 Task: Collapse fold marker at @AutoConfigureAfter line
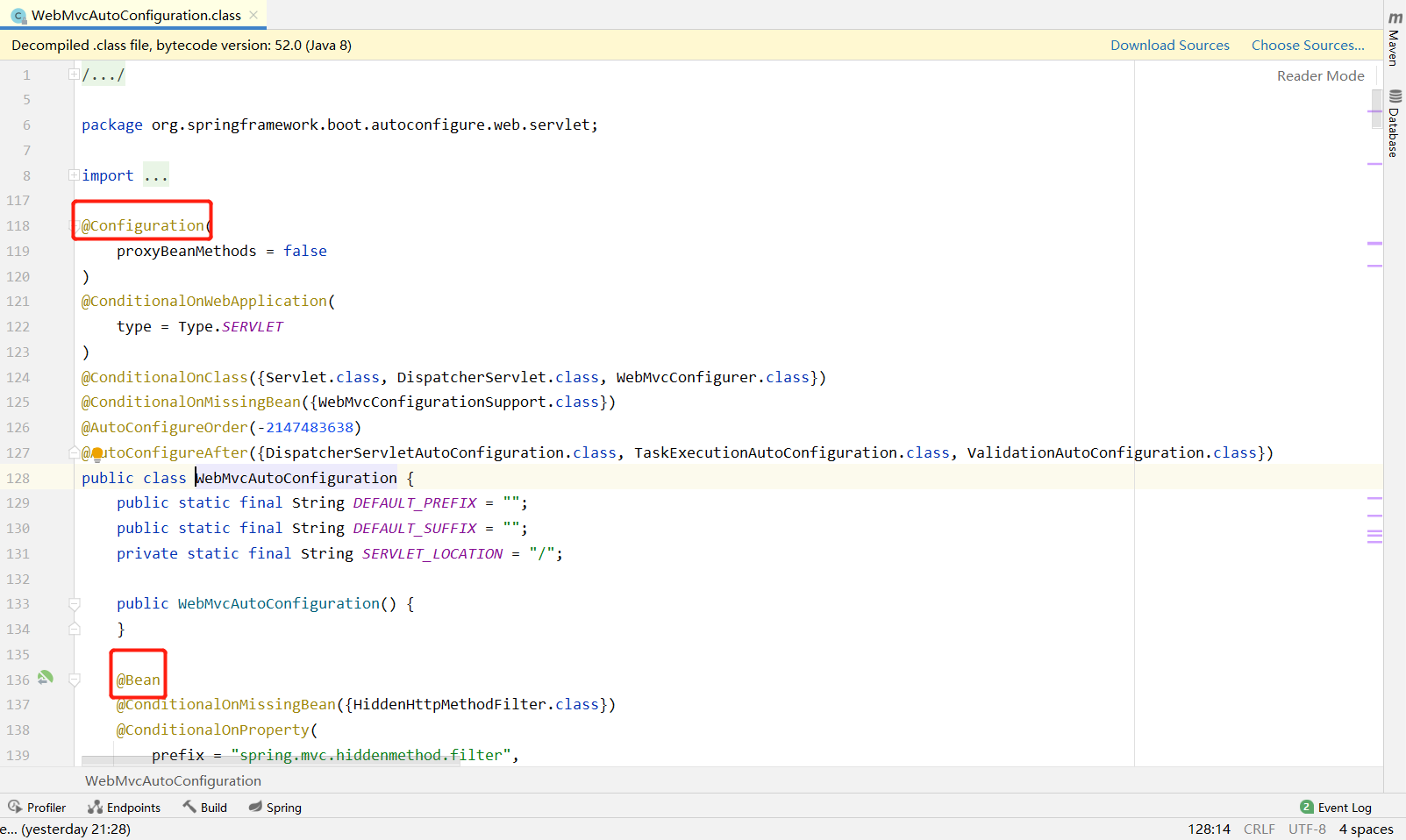point(74,452)
